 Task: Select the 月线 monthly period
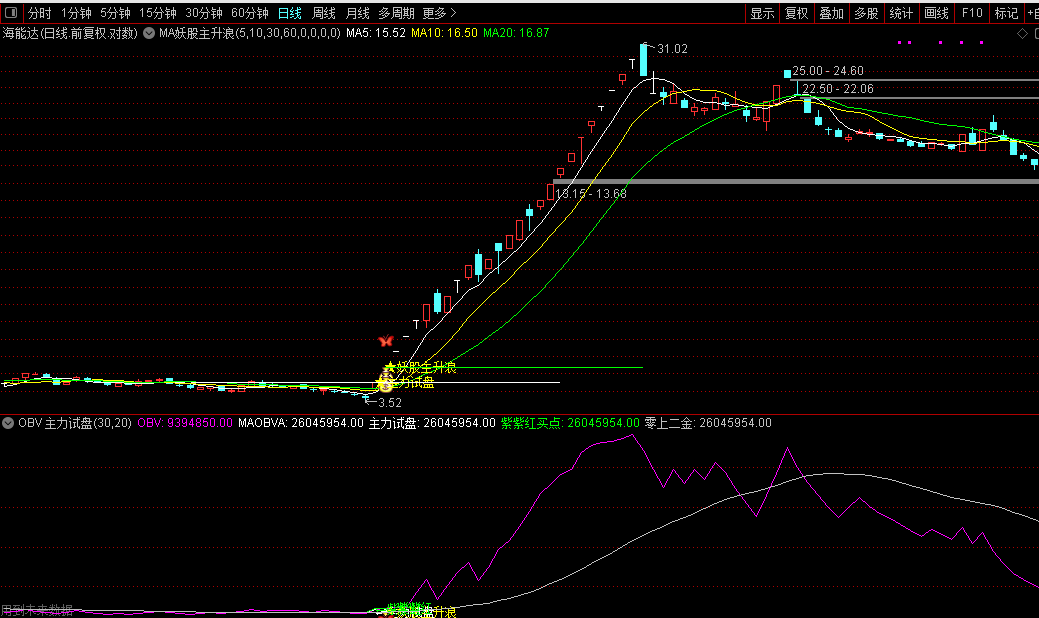click(x=358, y=13)
